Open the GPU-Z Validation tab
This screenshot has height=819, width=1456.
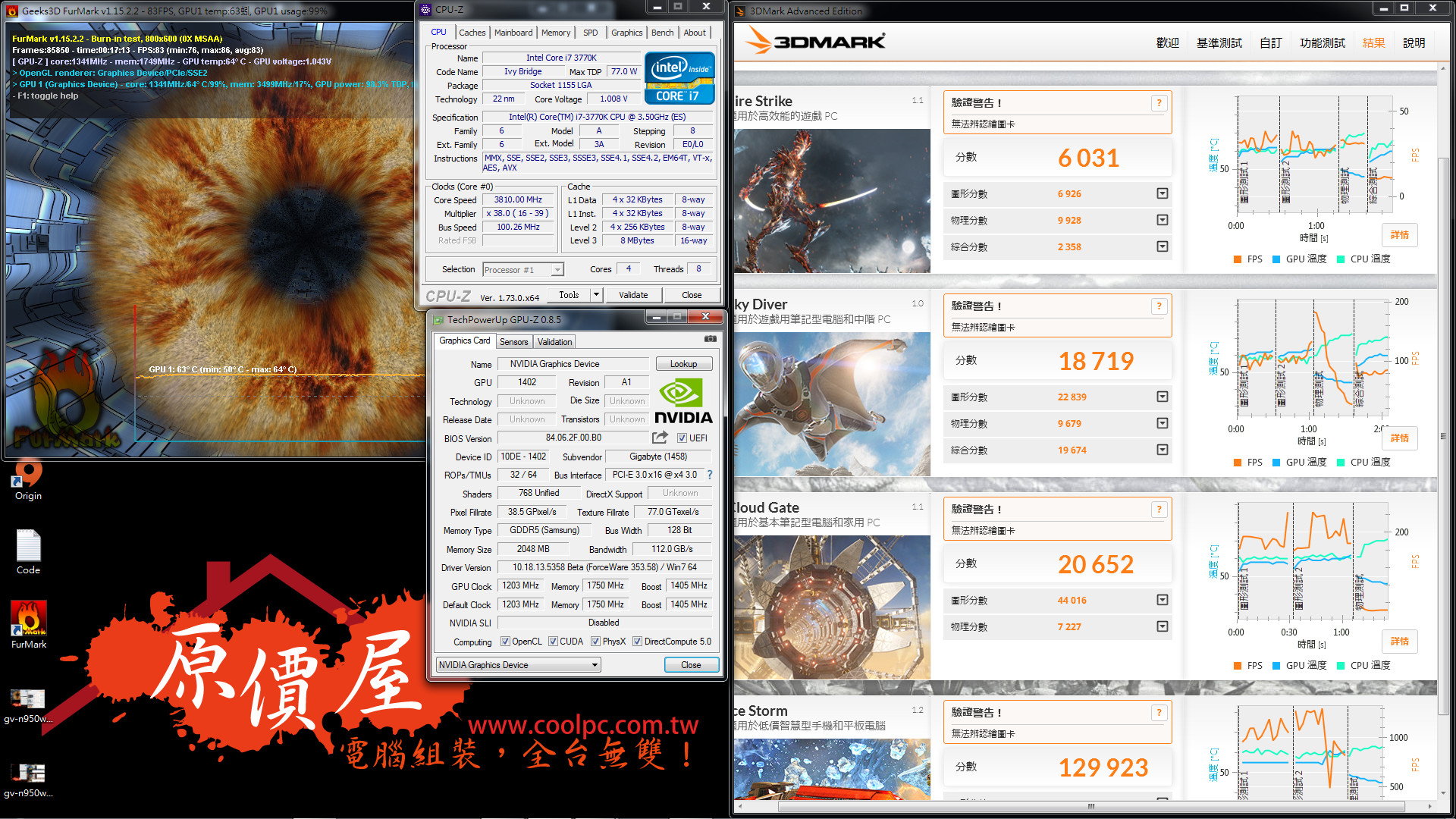pyautogui.click(x=555, y=342)
